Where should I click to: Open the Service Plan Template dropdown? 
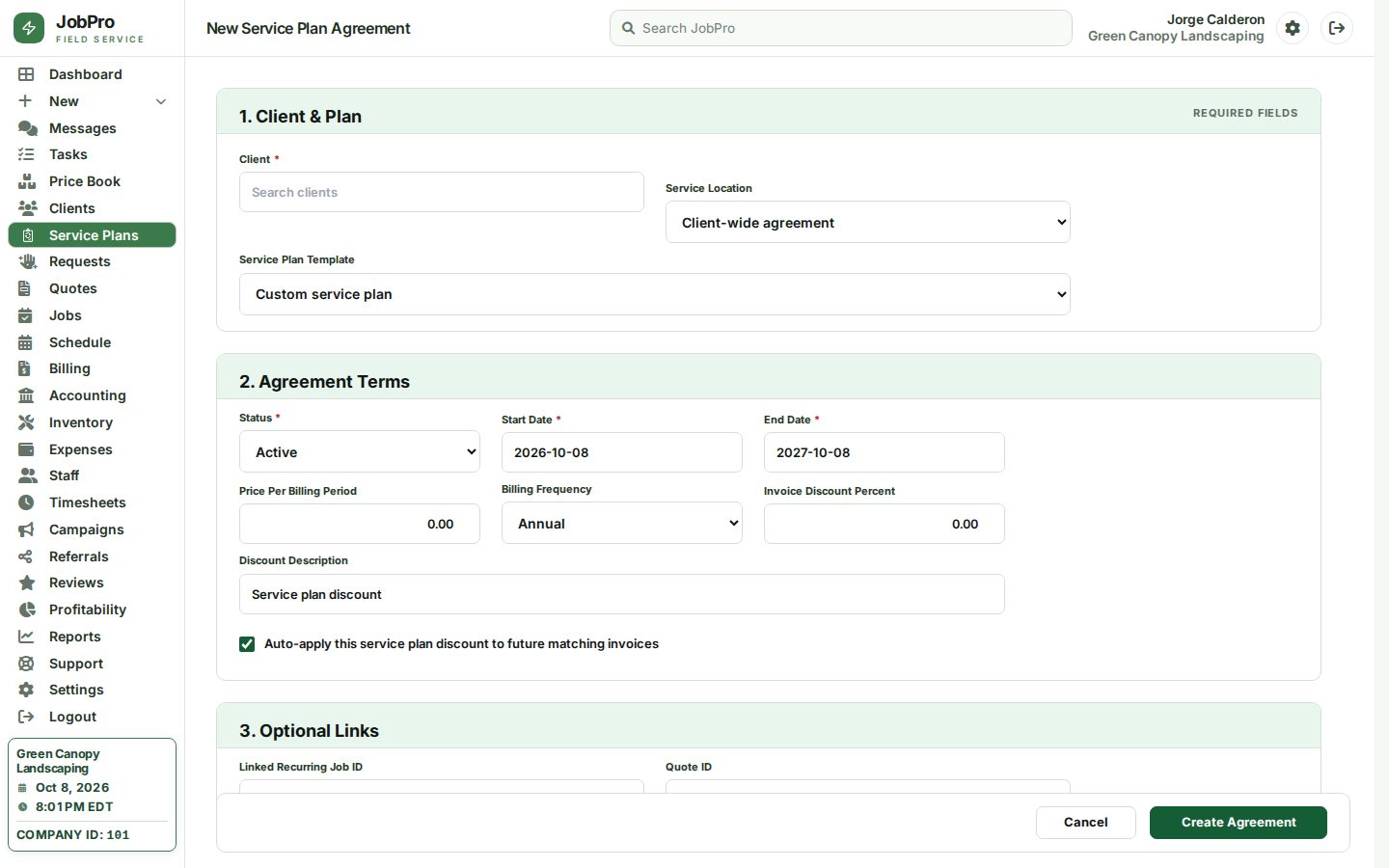(x=655, y=294)
